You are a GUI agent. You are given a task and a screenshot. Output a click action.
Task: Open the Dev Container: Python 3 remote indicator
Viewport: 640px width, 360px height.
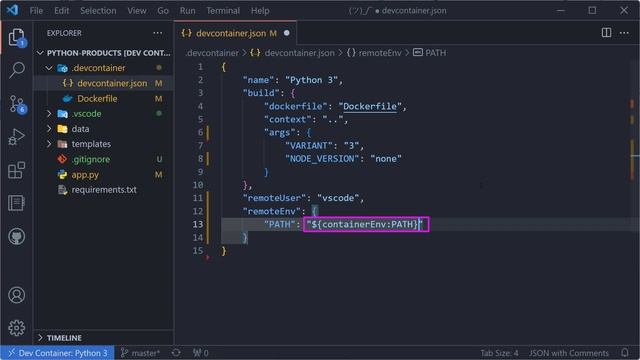58,353
